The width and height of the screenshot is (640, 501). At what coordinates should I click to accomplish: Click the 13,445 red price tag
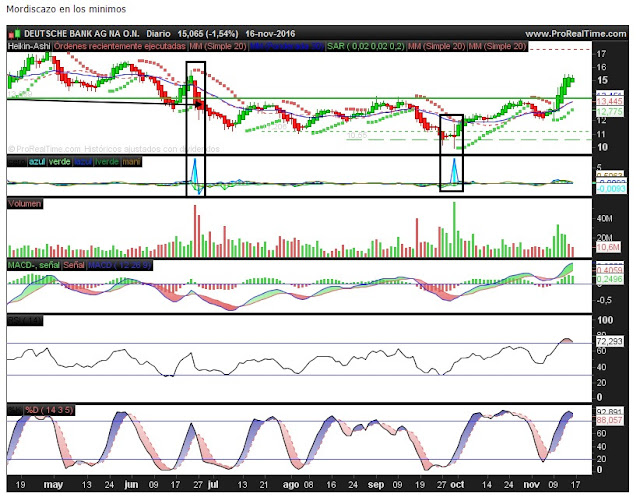610,101
